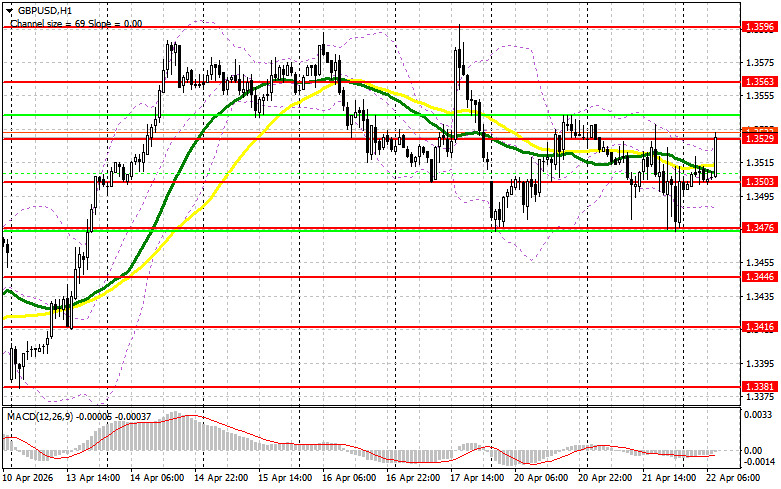Click the 16 Apr 22:00 time label
Screen dimensions: 781x489
[413, 478]
